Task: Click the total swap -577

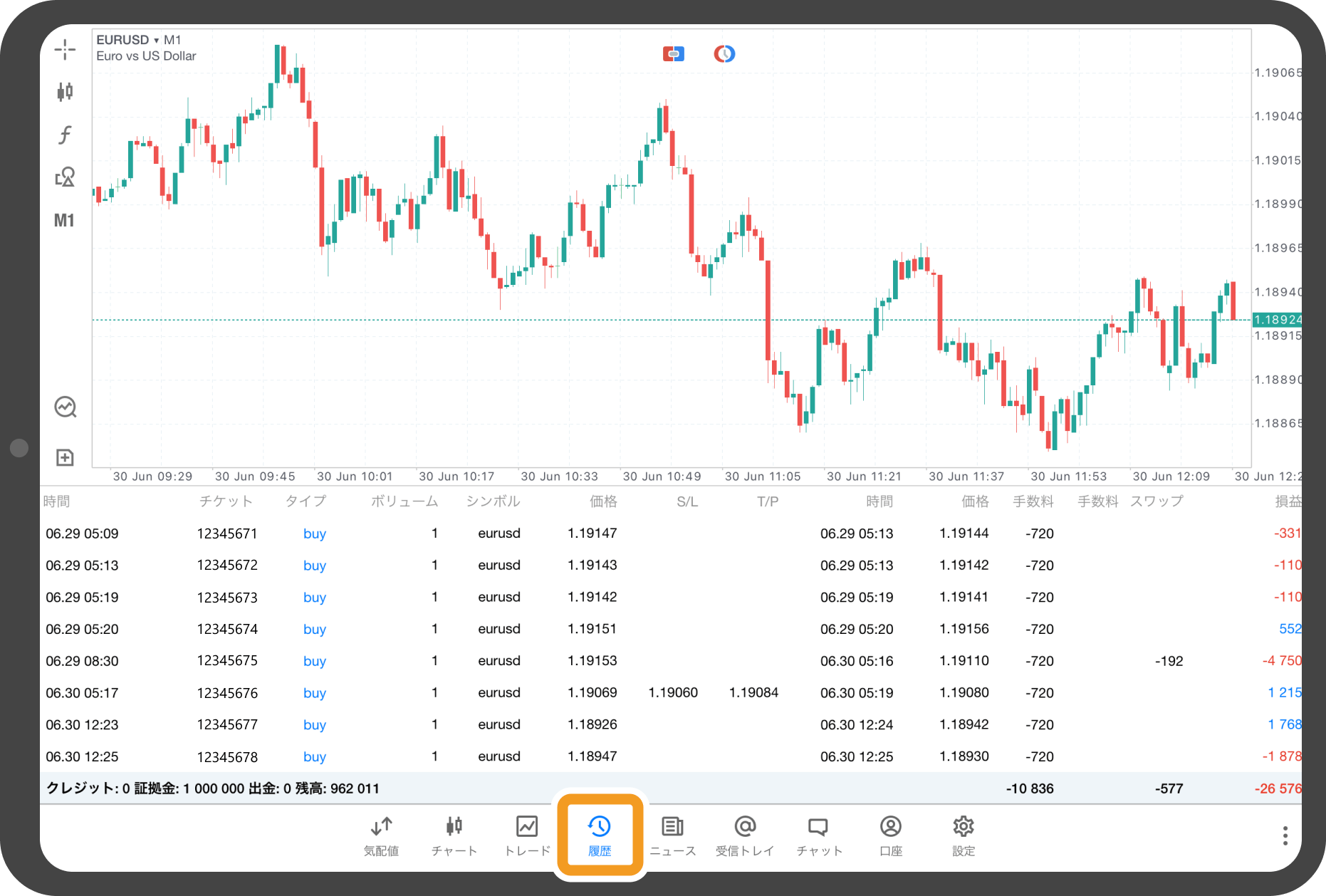Action: (x=1169, y=788)
